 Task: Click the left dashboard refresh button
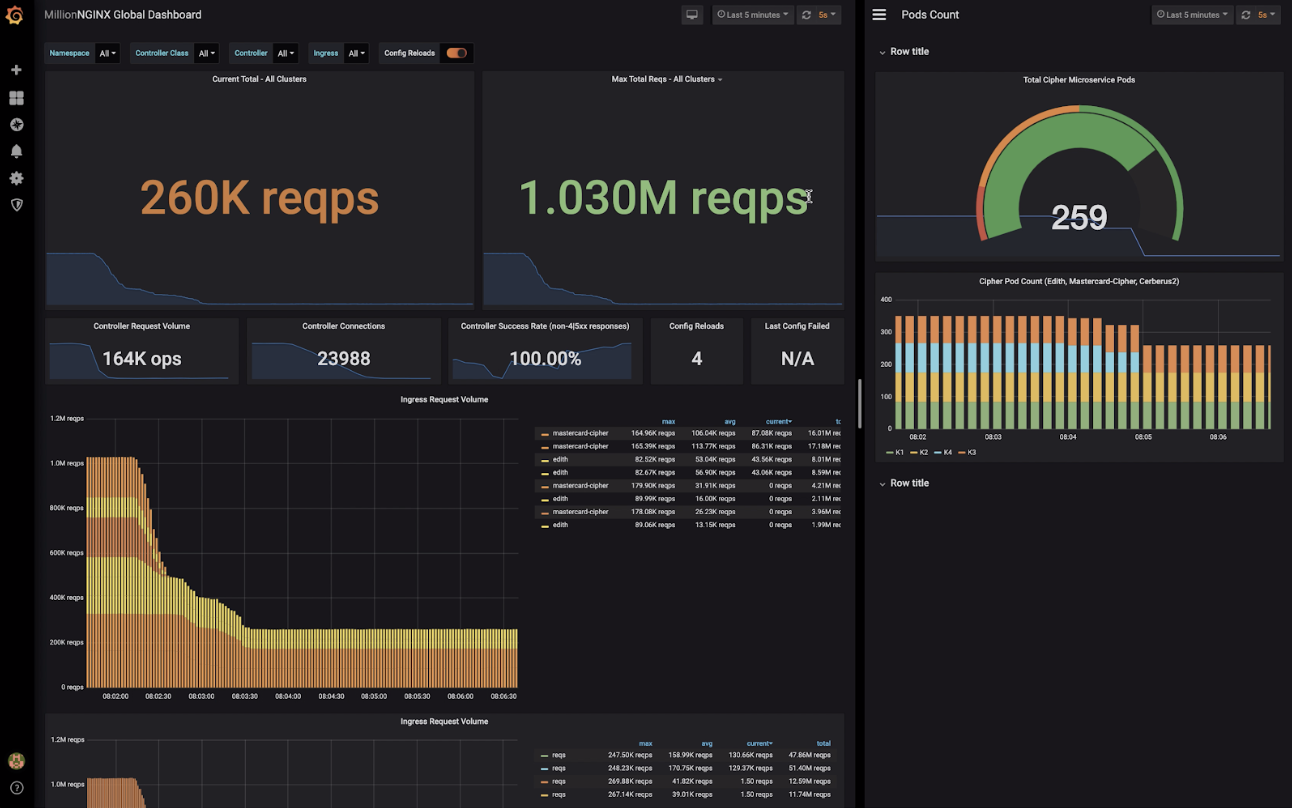point(806,15)
